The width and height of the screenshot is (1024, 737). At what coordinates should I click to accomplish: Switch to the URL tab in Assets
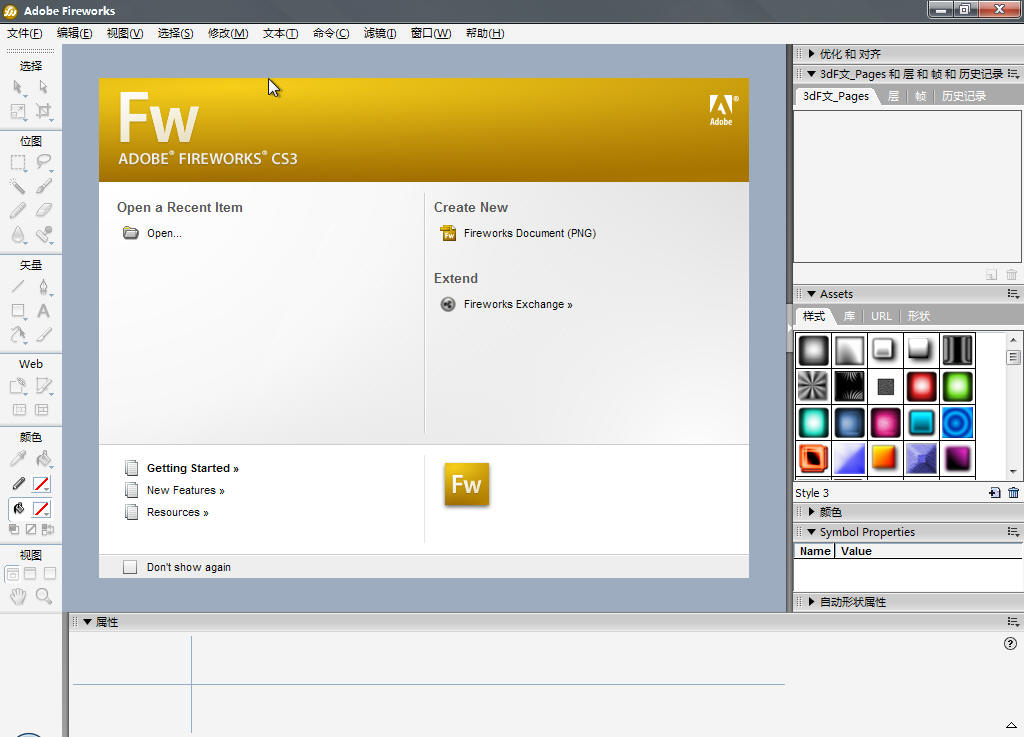881,316
